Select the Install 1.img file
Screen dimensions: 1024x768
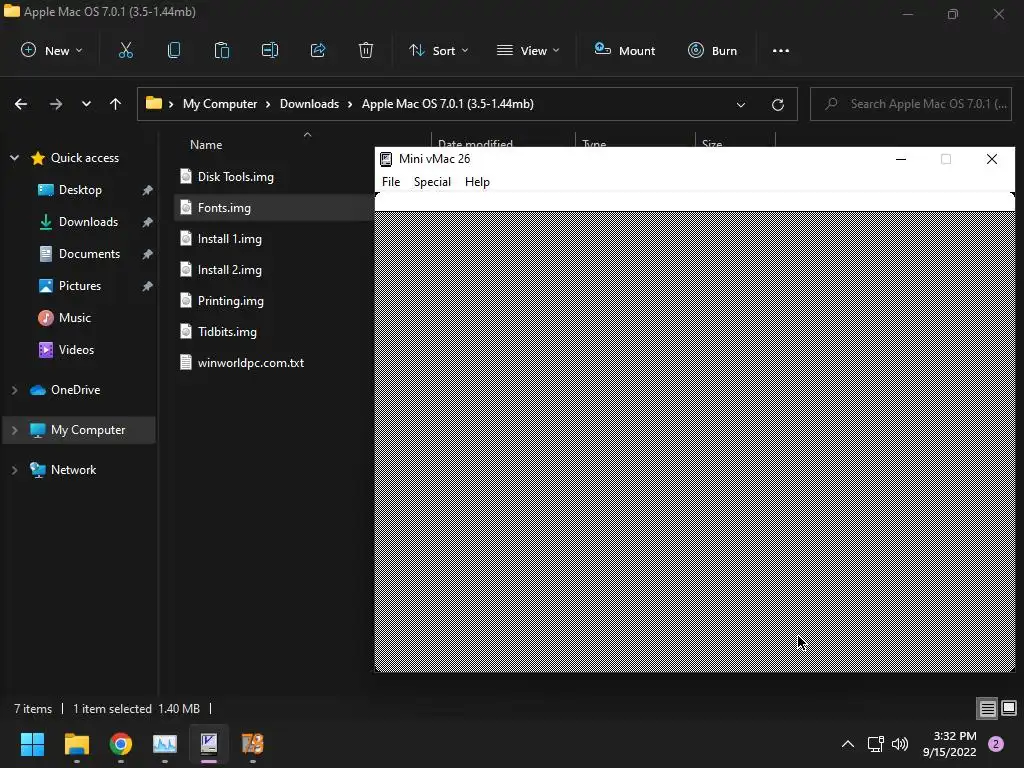[x=229, y=239]
